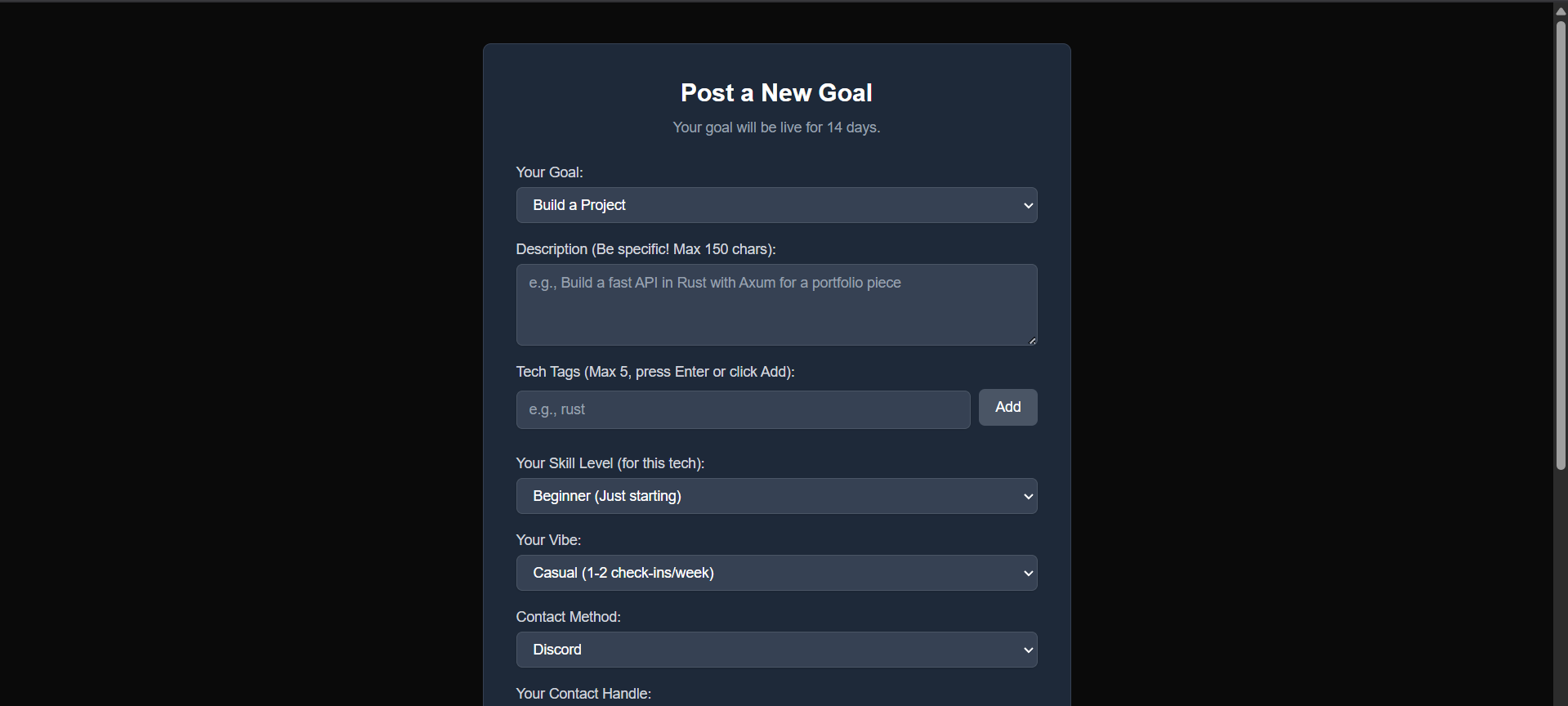Click the Your Contact Handle label
Image resolution: width=1568 pixels, height=706 pixels.
point(583,693)
